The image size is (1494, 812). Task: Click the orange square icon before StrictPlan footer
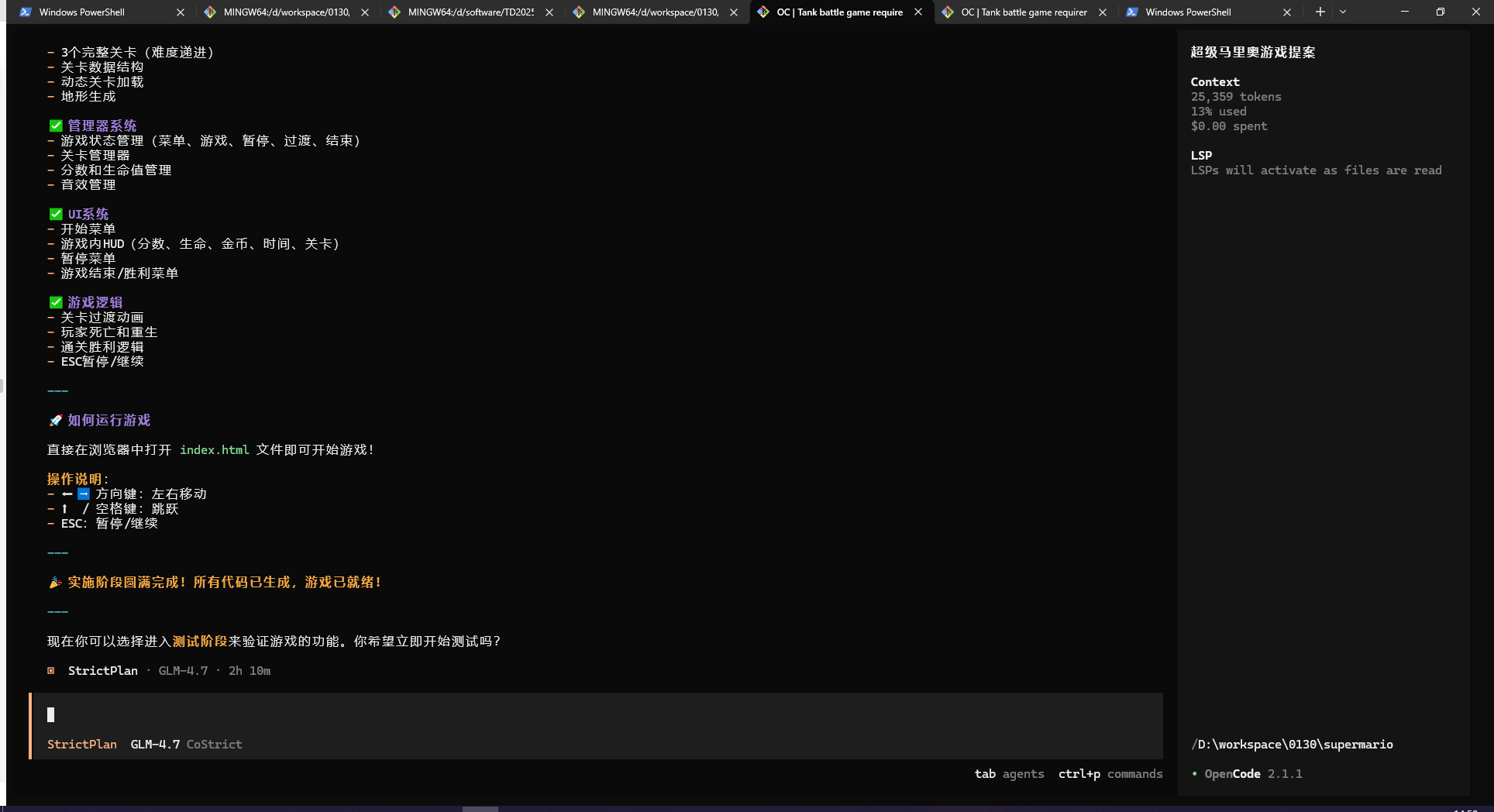click(51, 670)
